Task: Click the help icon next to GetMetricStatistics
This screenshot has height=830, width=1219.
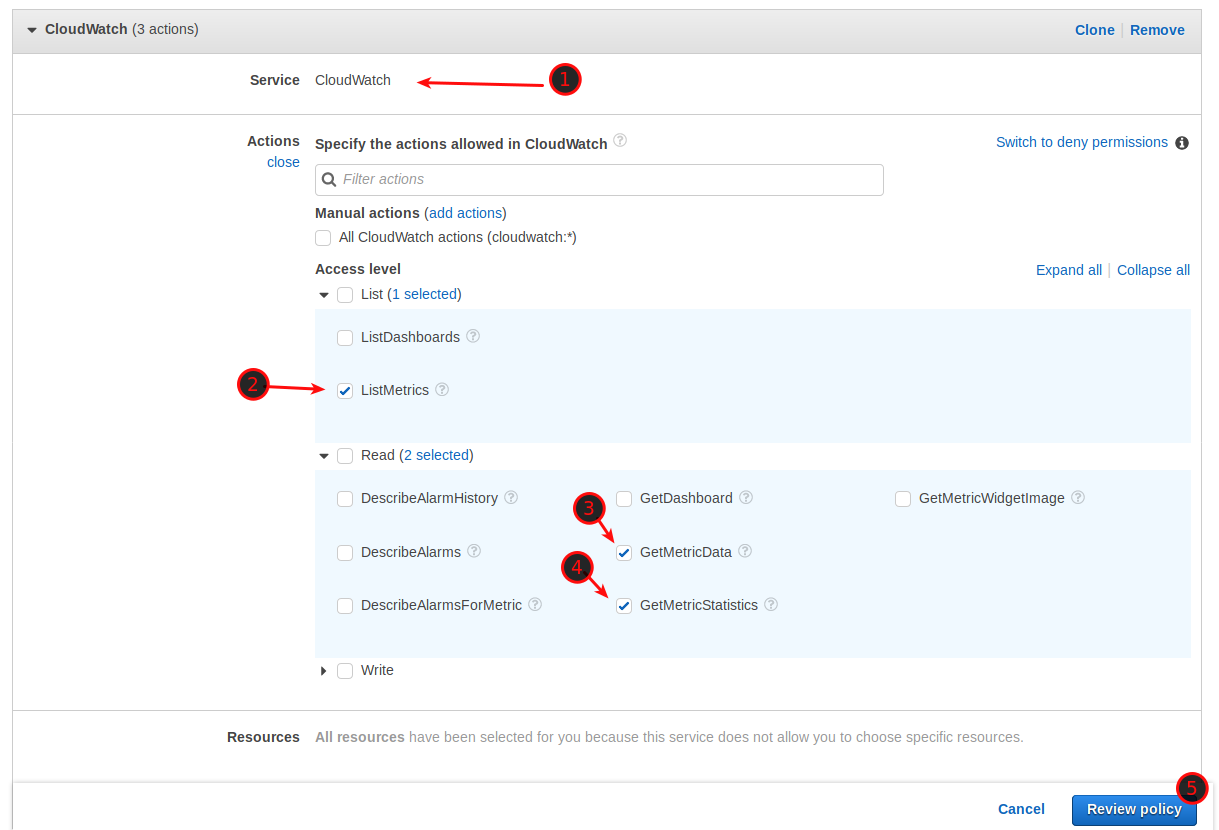Action: [771, 604]
